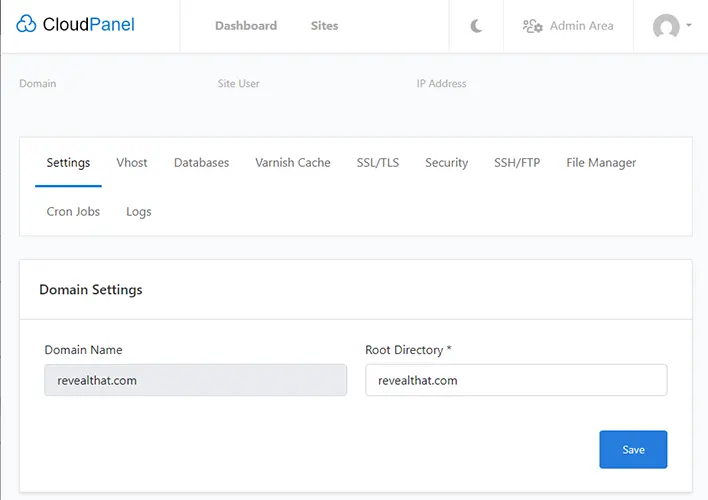The width and height of the screenshot is (708, 500).
Task: Toggle dark mode moon icon
Action: [476, 26]
